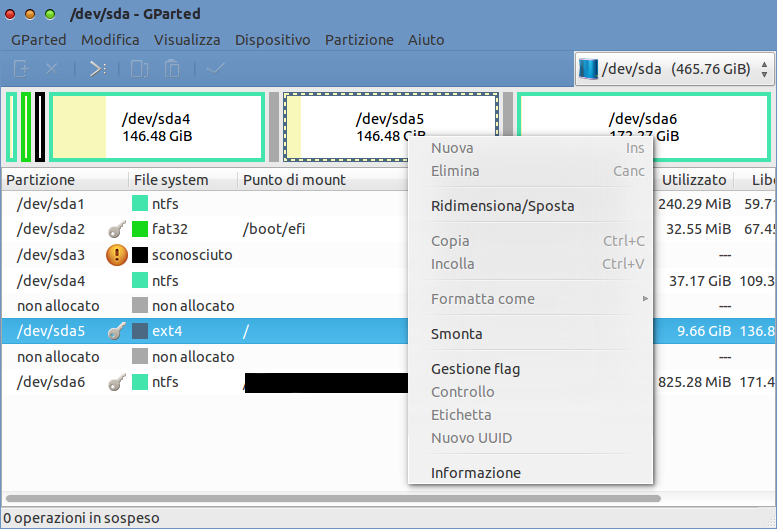Screen dimensions: 777x529
Task: Choose Informazione in context menu
Action: tap(530, 473)
